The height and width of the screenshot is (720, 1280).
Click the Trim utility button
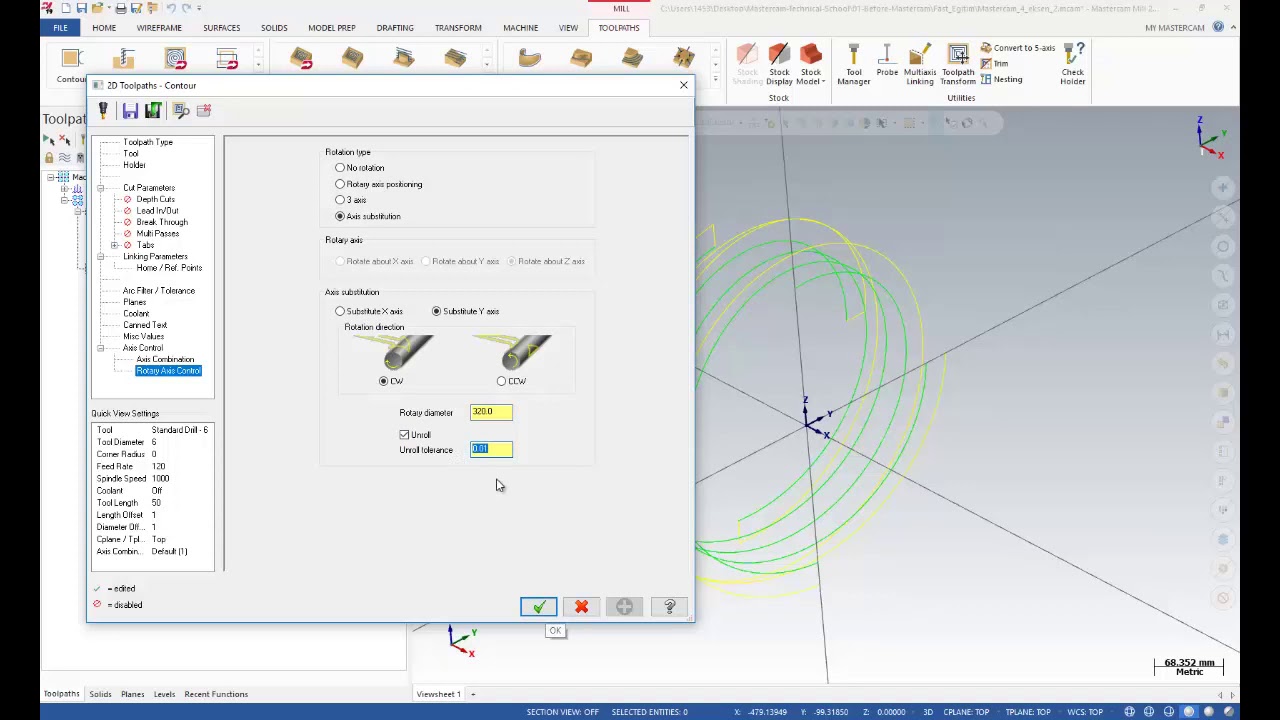[994, 63]
